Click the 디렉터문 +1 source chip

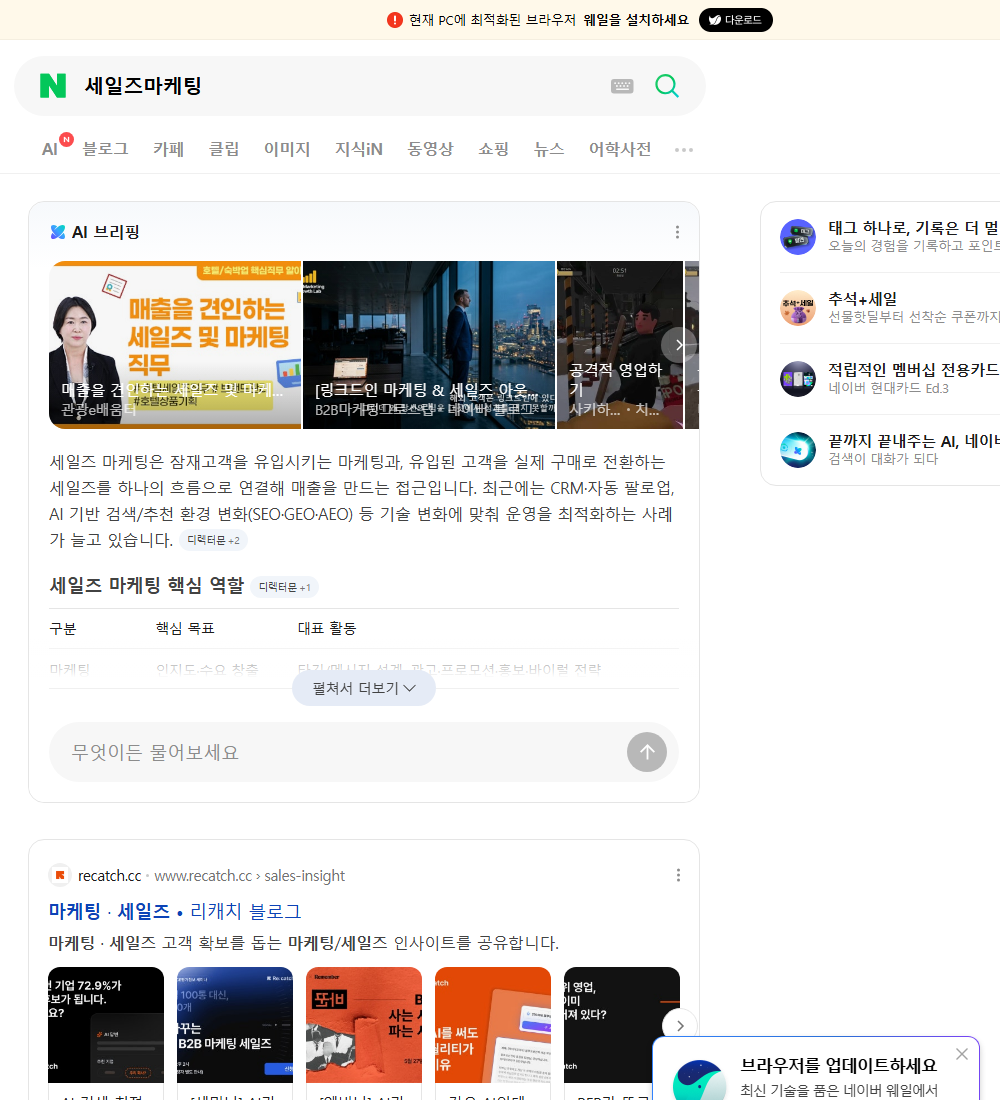(284, 587)
